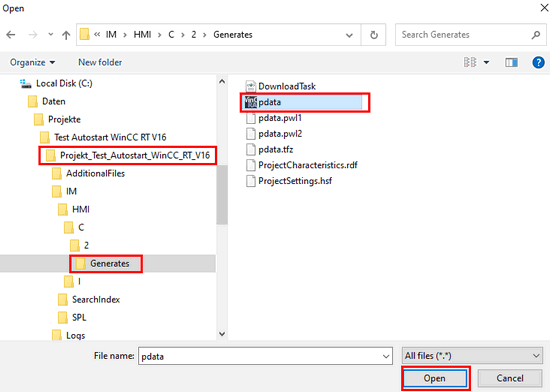Close the Open dialog window
This screenshot has width=550, height=392.
[x=544, y=8]
